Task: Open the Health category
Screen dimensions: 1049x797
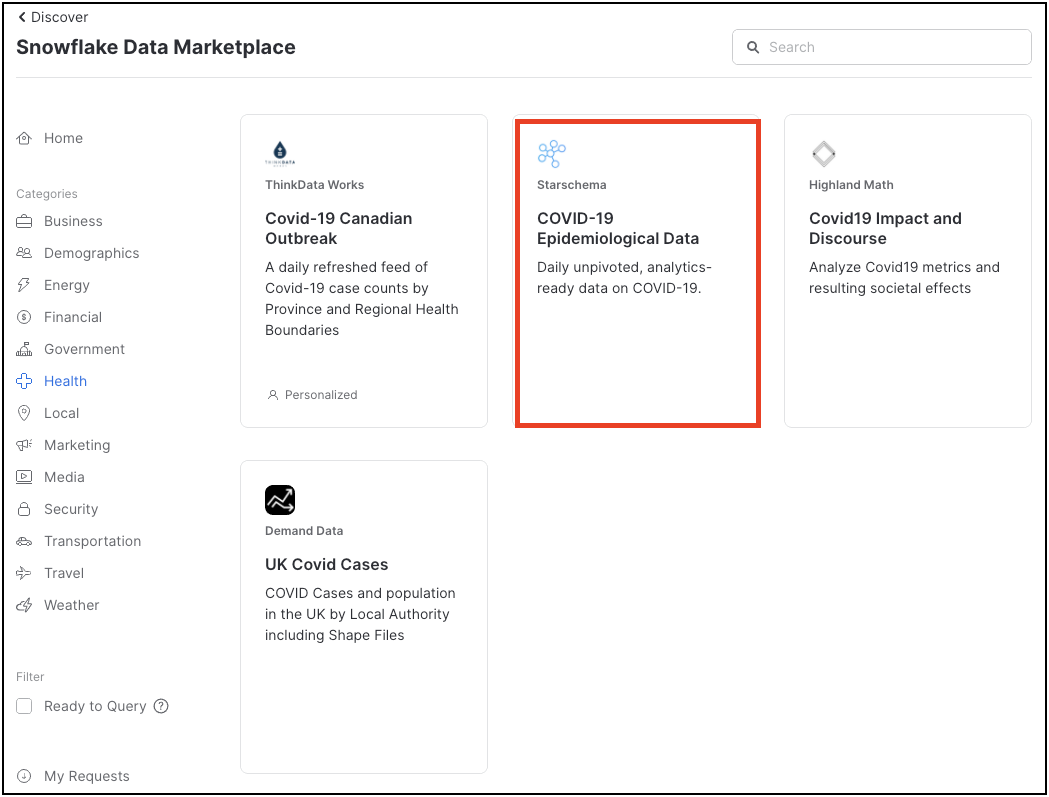Action: coord(65,381)
